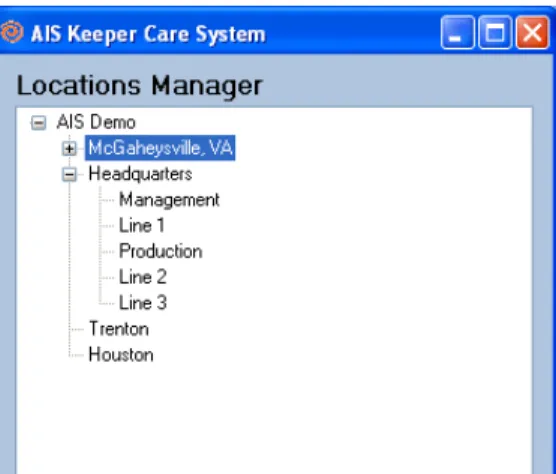Expand the McGaheysville, VA node
Image resolution: width=556 pixels, height=474 pixels.
click(69, 149)
